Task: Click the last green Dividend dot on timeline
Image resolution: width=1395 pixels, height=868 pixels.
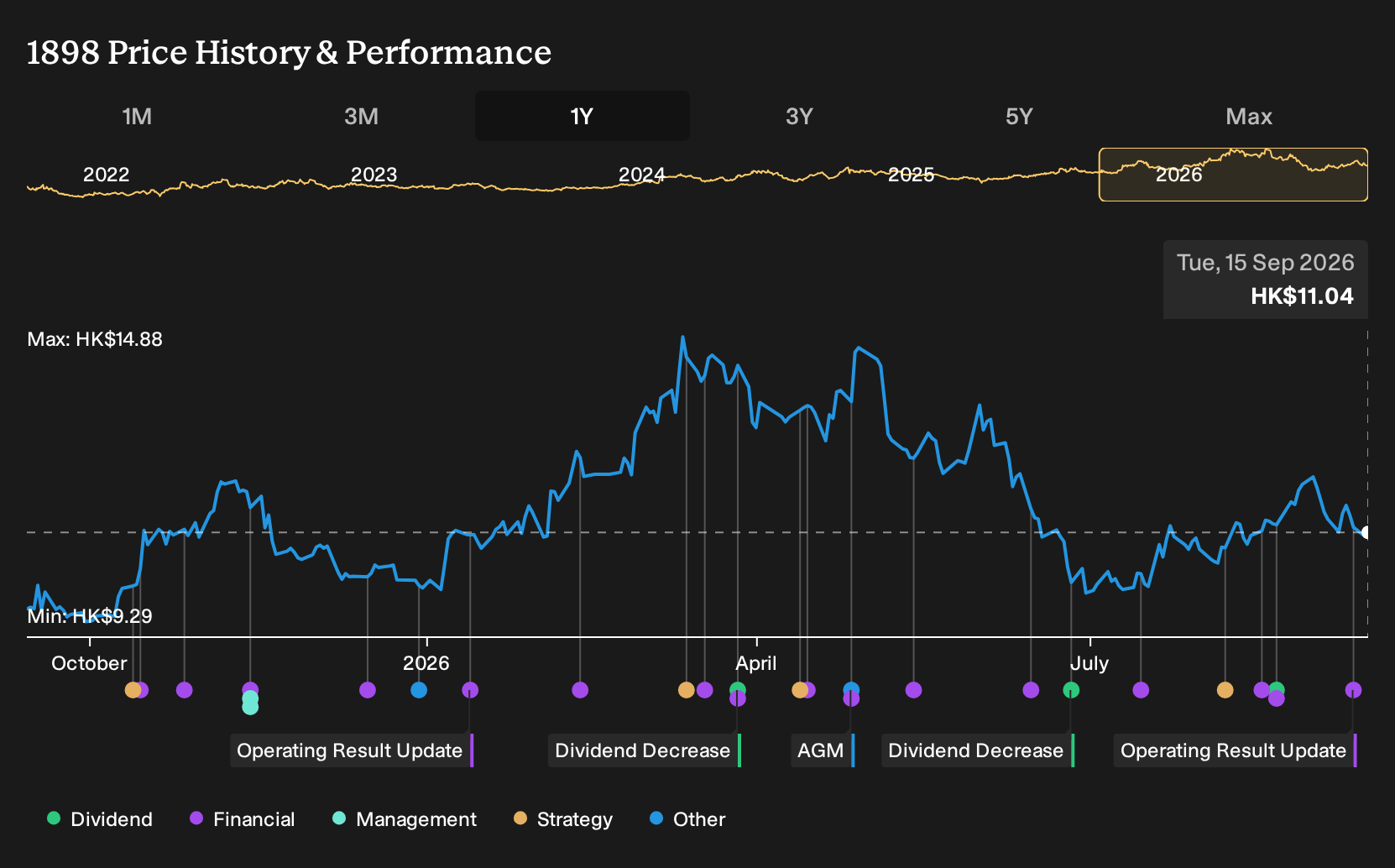Action: coord(1277,689)
